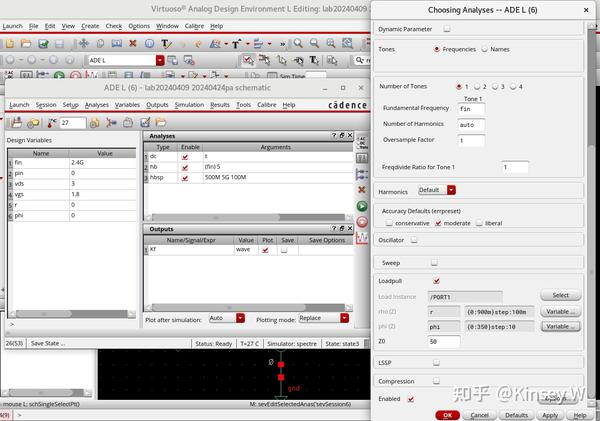
Task: Click the Apply button beside Defaults
Action: (x=550, y=415)
